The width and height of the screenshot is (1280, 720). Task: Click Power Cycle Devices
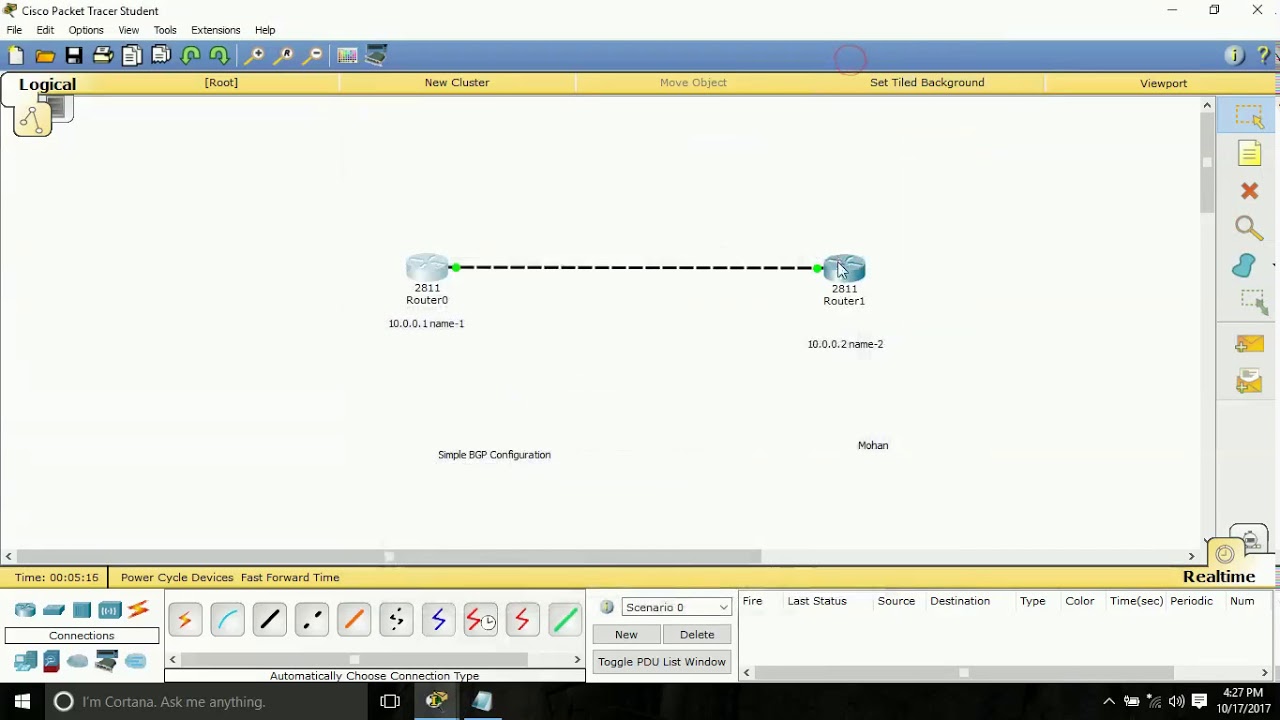pyautogui.click(x=177, y=578)
